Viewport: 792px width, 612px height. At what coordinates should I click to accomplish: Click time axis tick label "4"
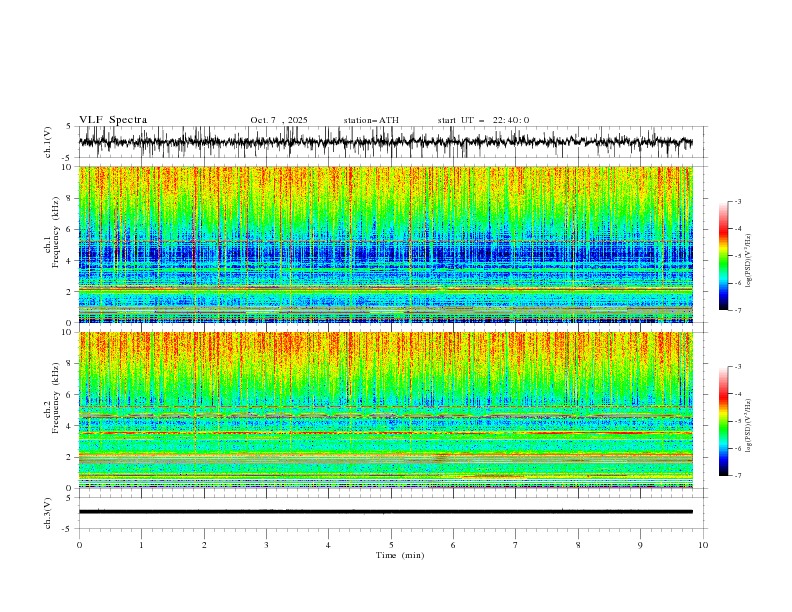(x=329, y=545)
